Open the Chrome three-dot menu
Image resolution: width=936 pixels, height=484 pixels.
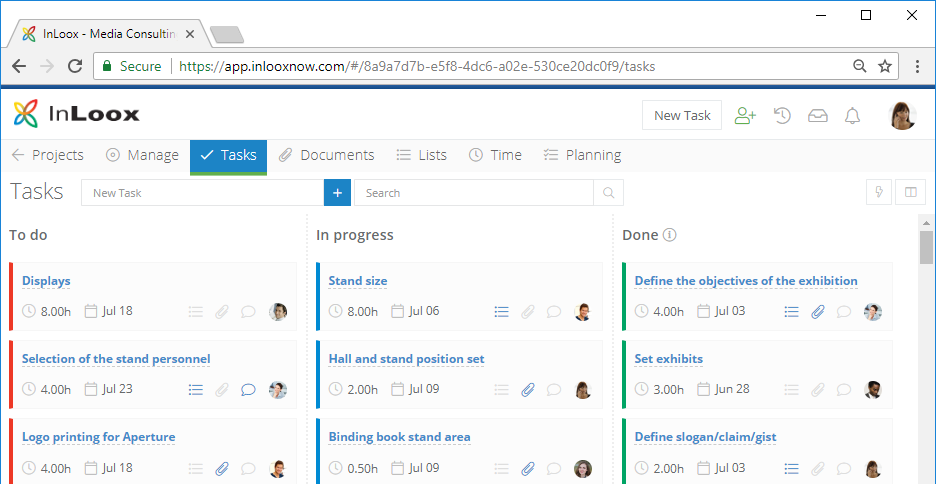(x=917, y=66)
